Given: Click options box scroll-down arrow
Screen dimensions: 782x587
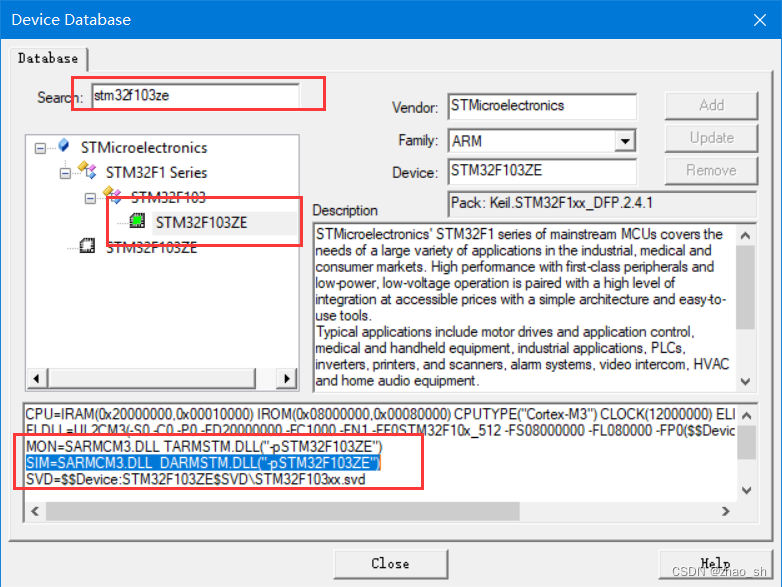Looking at the screenshot, I should pos(747,491).
